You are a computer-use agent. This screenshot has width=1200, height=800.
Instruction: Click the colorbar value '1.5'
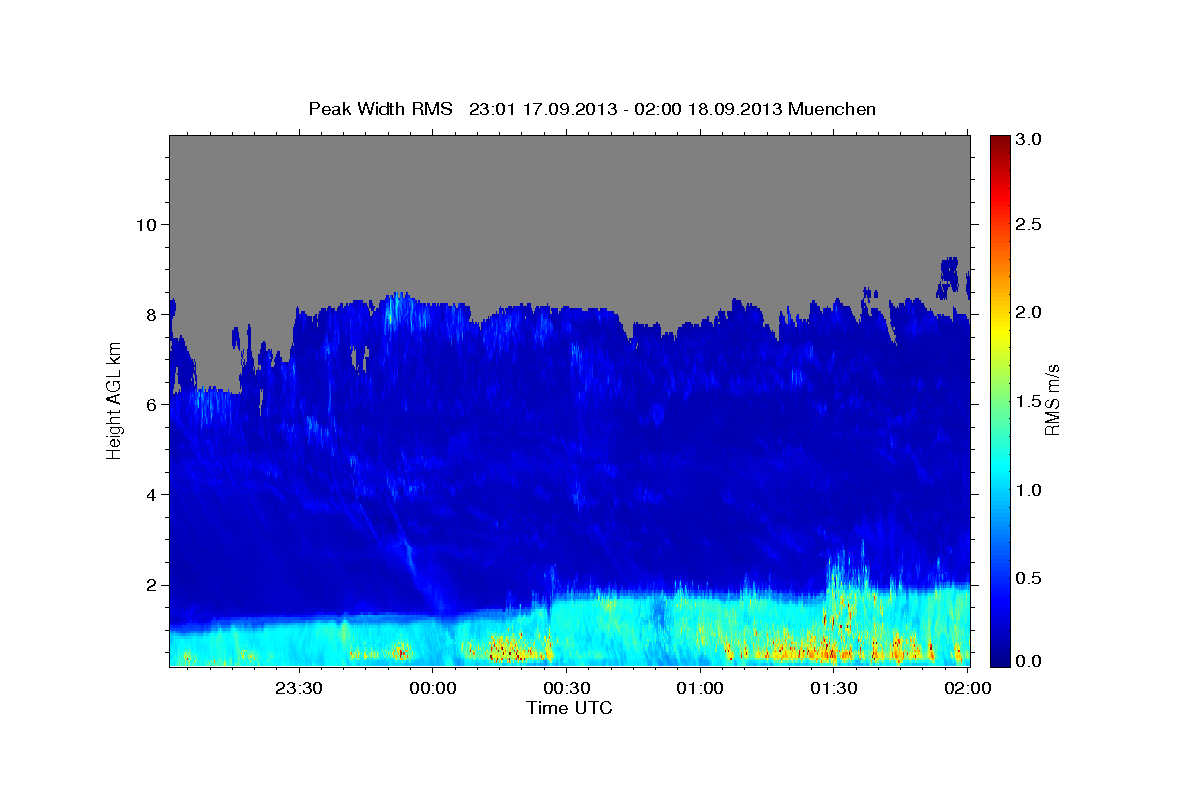pos(1029,401)
